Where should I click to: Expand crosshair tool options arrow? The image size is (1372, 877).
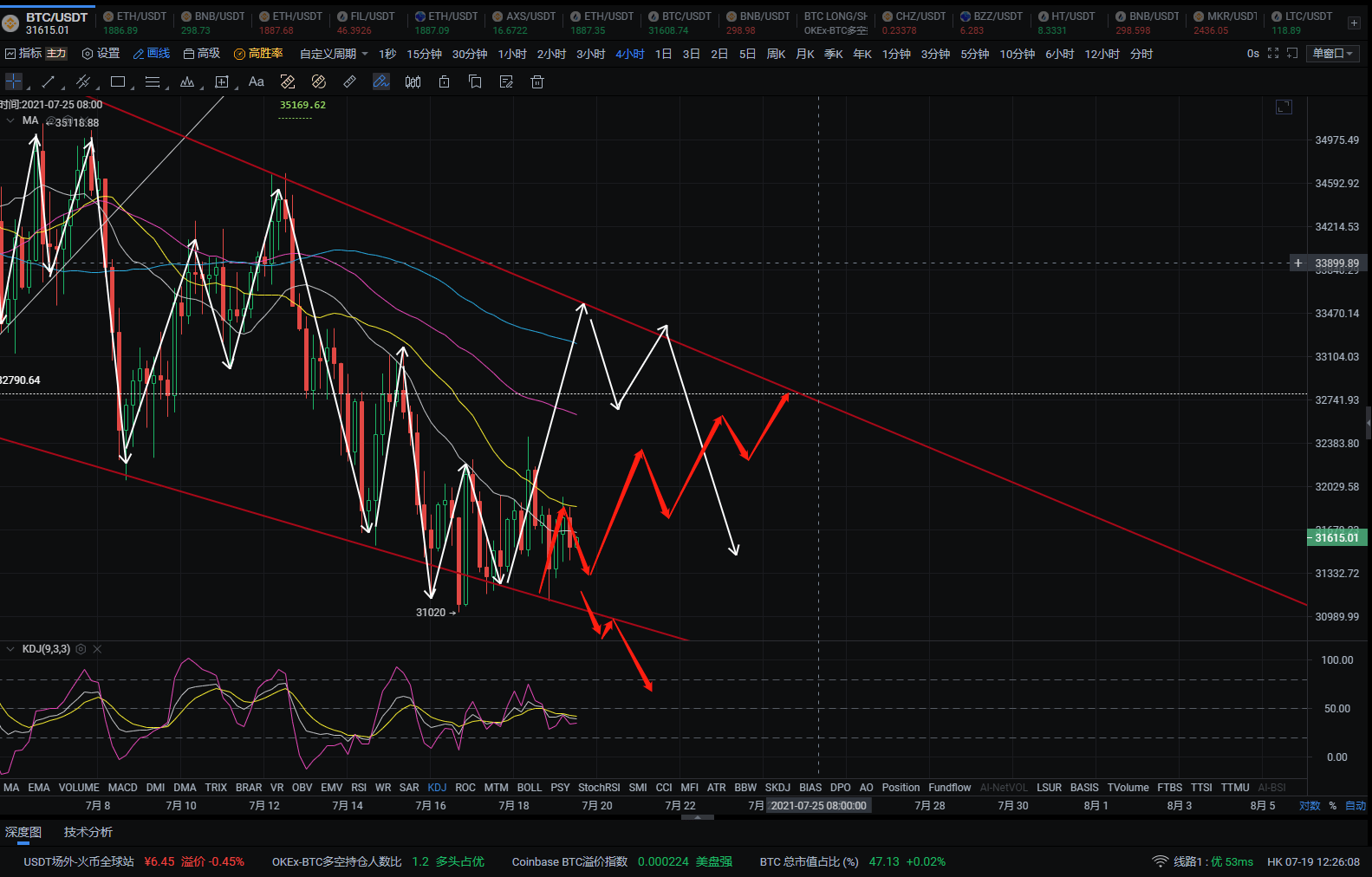pos(29,88)
